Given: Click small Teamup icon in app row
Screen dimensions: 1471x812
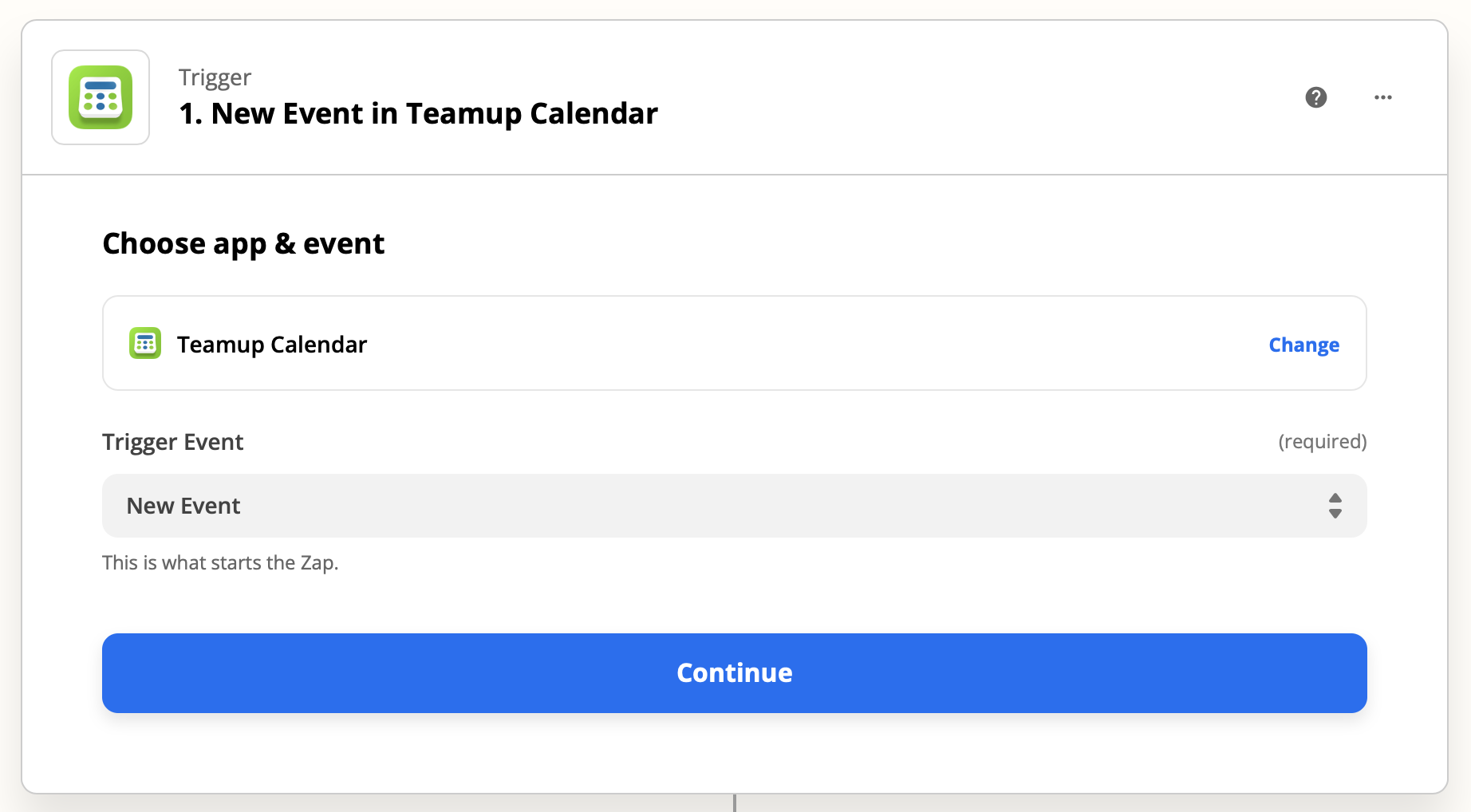Looking at the screenshot, I should tap(145, 343).
